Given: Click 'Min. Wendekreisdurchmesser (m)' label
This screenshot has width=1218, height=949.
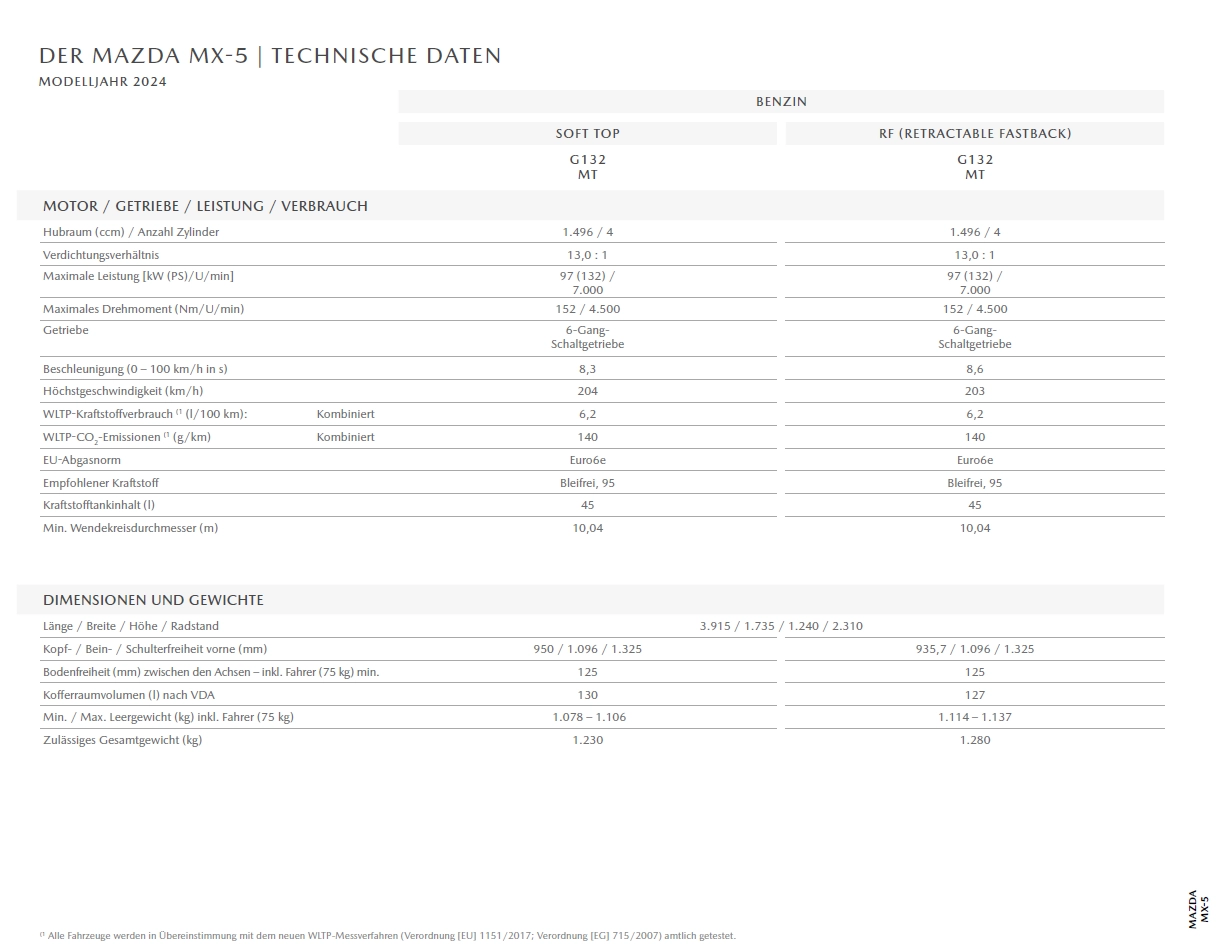Looking at the screenshot, I should pos(130,528).
